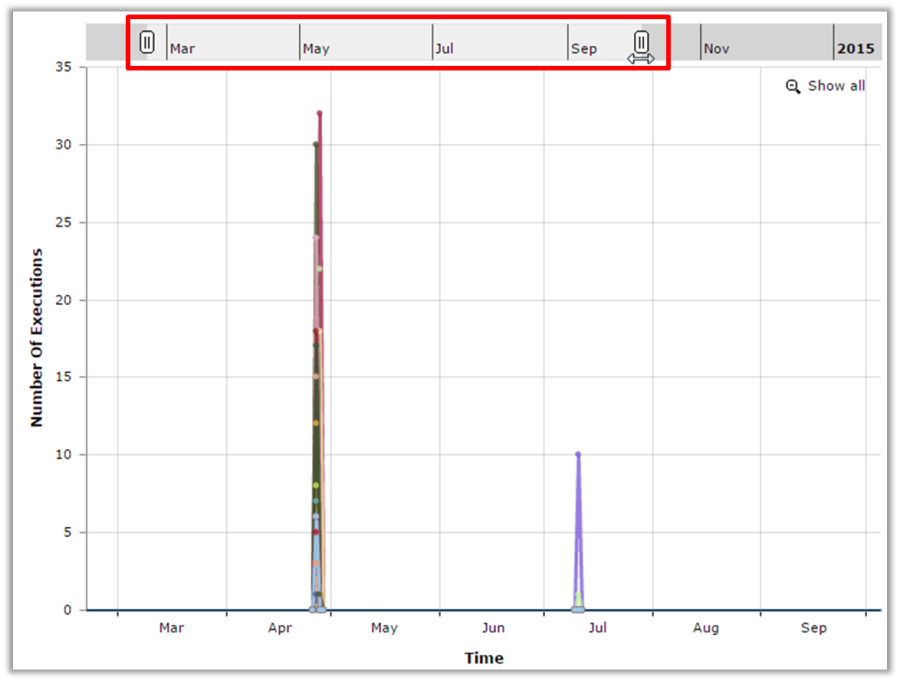Select the Nov section in the range navigator

[717, 48]
